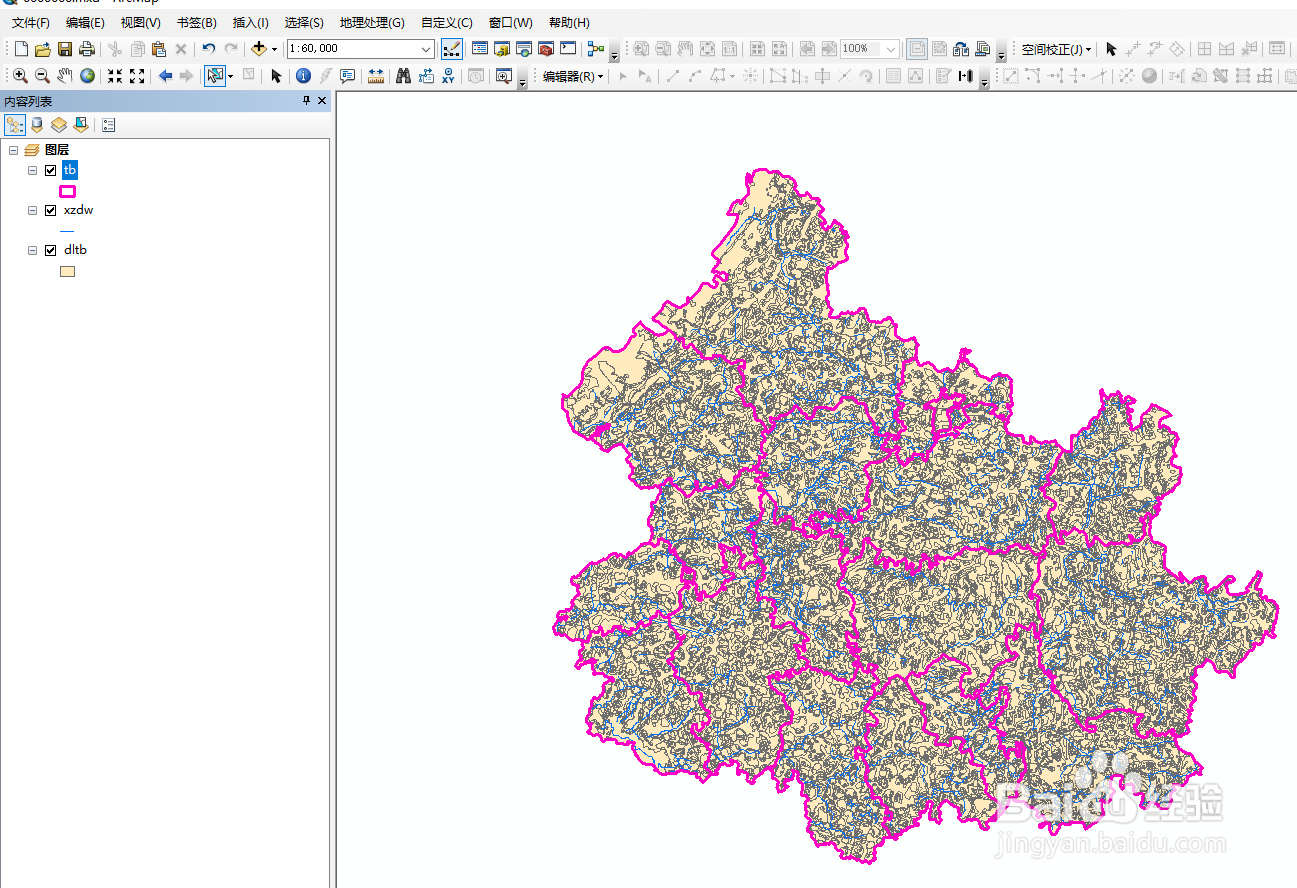Collapse the xzdw layer legend

pos(33,210)
